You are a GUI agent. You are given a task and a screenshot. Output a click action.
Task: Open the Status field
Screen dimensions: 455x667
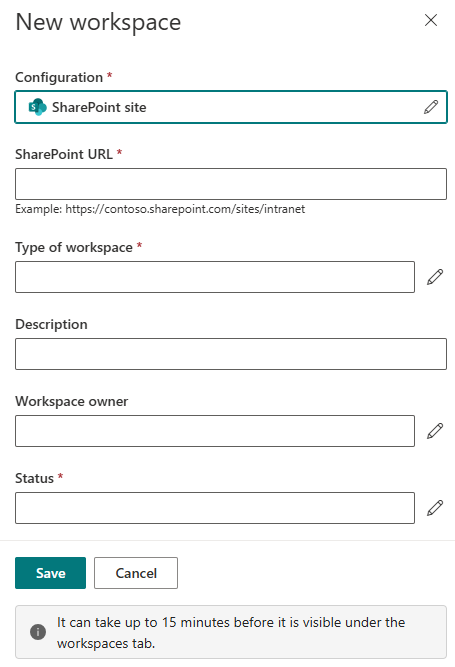click(215, 508)
